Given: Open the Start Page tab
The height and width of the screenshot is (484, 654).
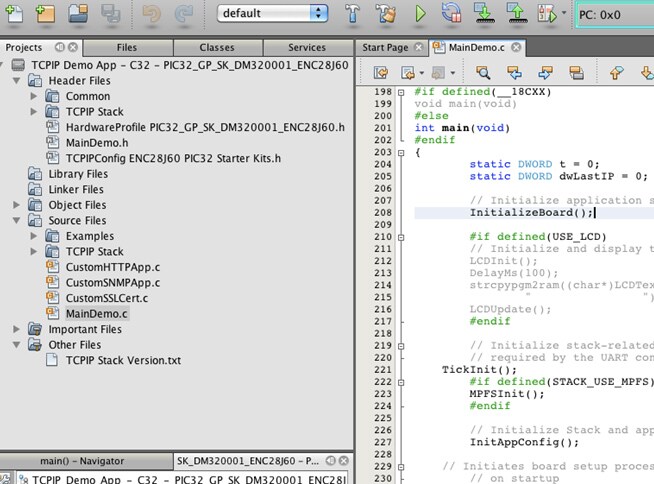Looking at the screenshot, I should (385, 48).
